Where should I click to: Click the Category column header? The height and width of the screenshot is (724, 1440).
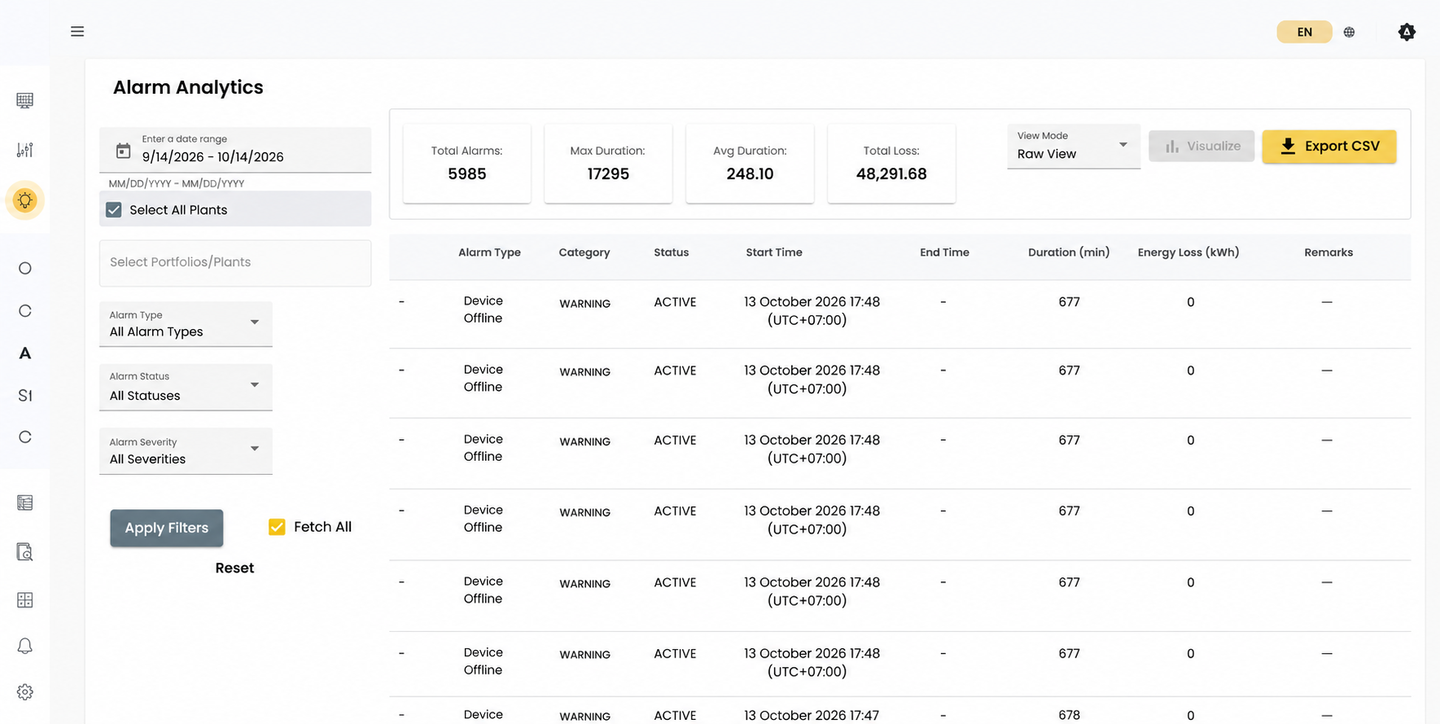pyautogui.click(x=584, y=253)
